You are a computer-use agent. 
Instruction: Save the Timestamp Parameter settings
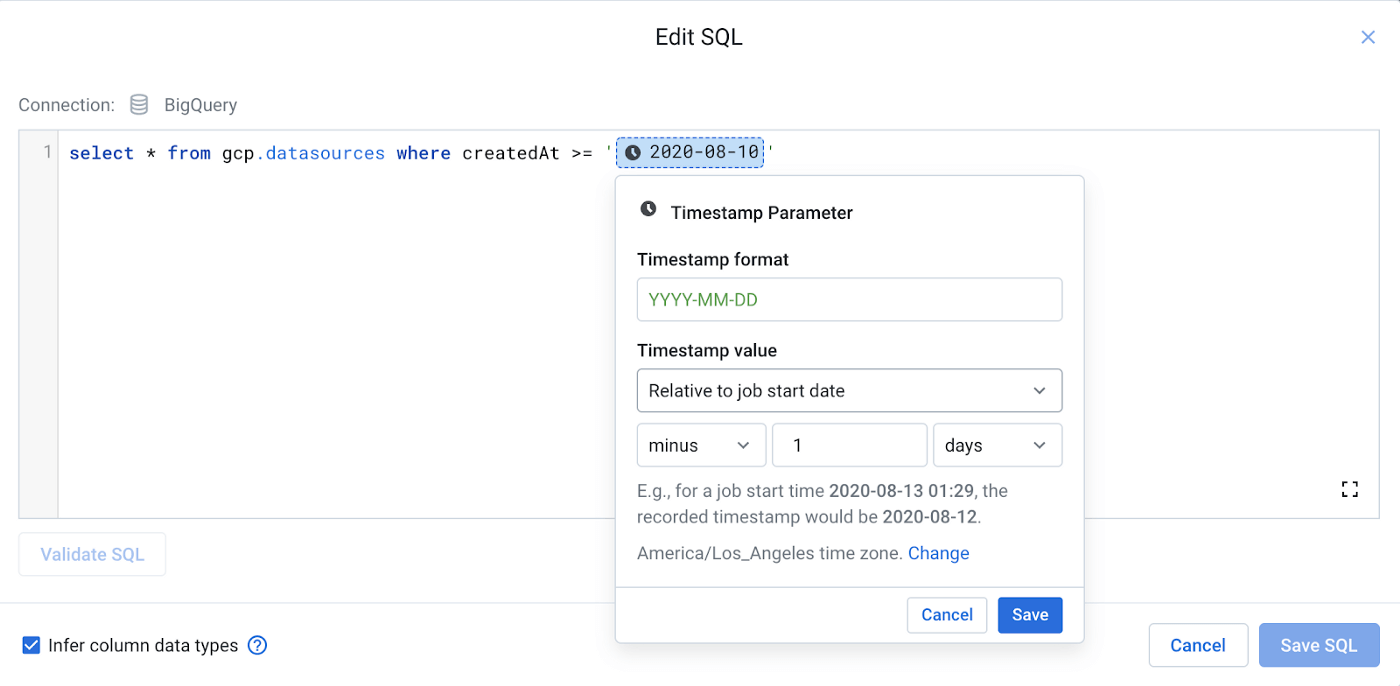click(1029, 615)
